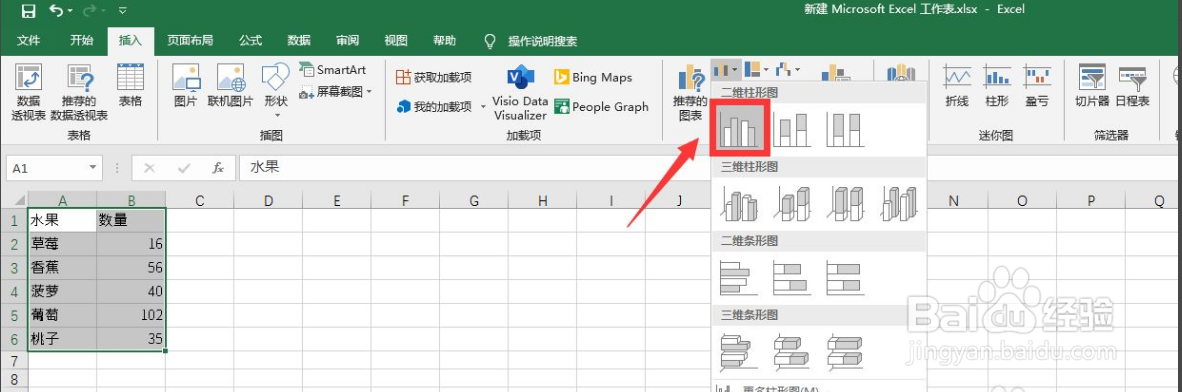Insert a Slicer filter
This screenshot has height=392, width=1182.
pos(1092,84)
